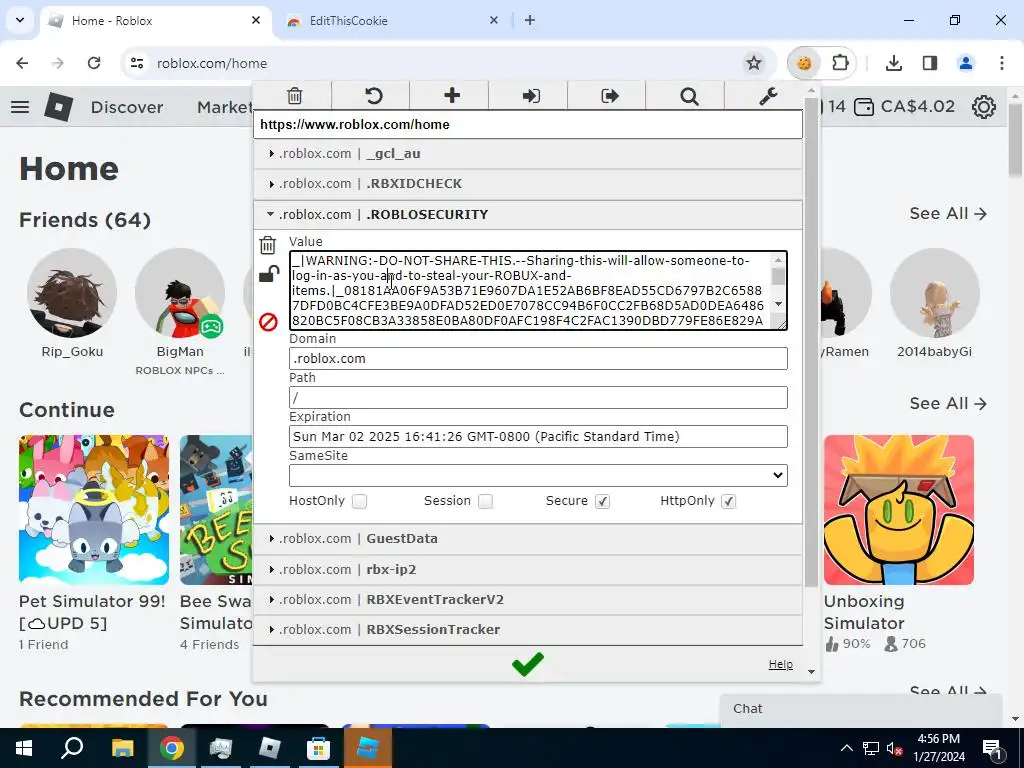The height and width of the screenshot is (768, 1024).
Task: Reload the Roblox page
Action: [x=94, y=63]
